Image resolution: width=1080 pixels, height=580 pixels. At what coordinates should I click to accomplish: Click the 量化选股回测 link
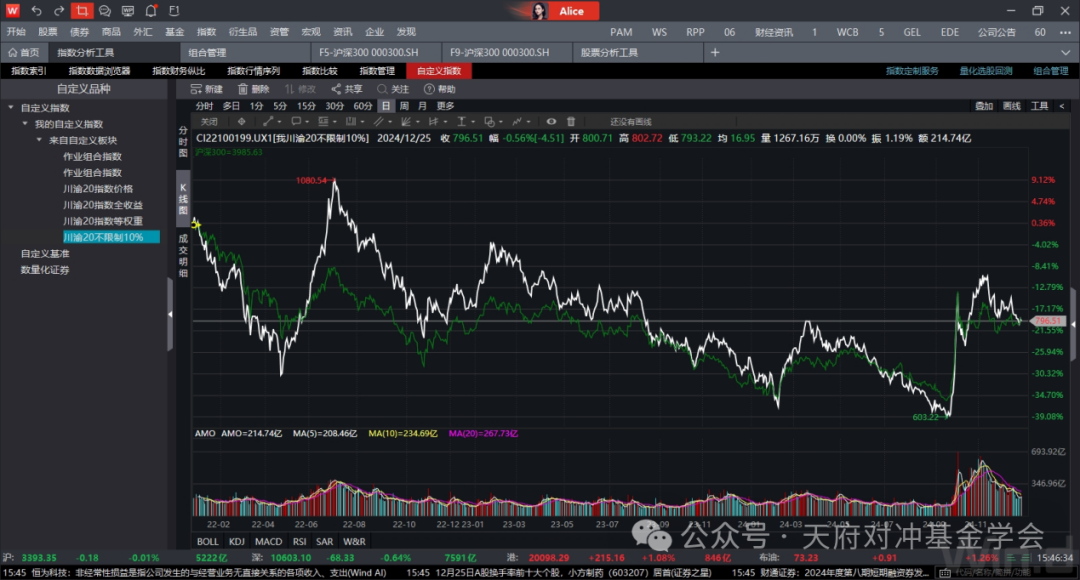coord(985,71)
